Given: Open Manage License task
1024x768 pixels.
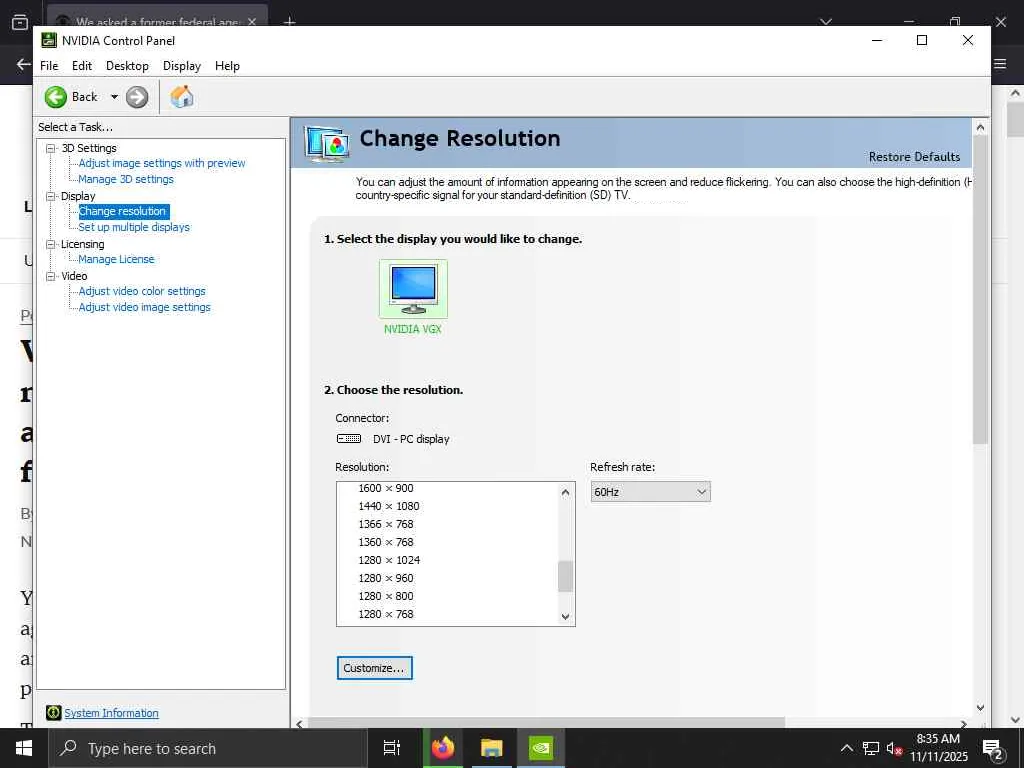Looking at the screenshot, I should click(x=116, y=259).
